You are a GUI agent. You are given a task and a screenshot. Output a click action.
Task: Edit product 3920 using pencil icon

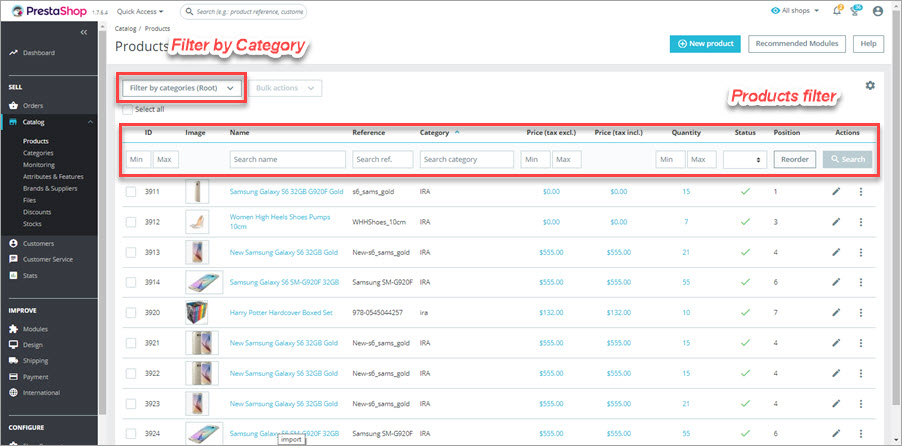point(836,312)
